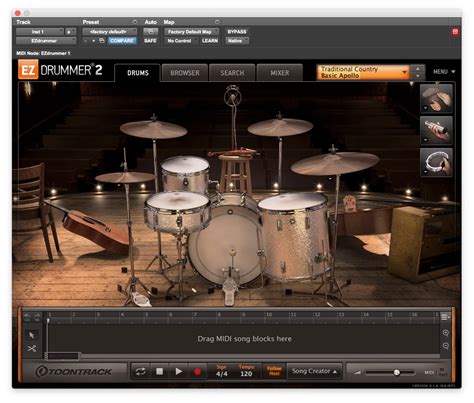
Task: Click the Sign 4/4 time signature field
Action: pos(222,371)
